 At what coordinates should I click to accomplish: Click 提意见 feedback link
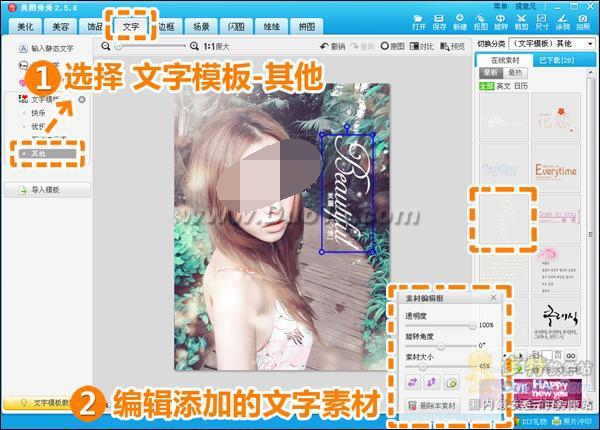pos(525,6)
